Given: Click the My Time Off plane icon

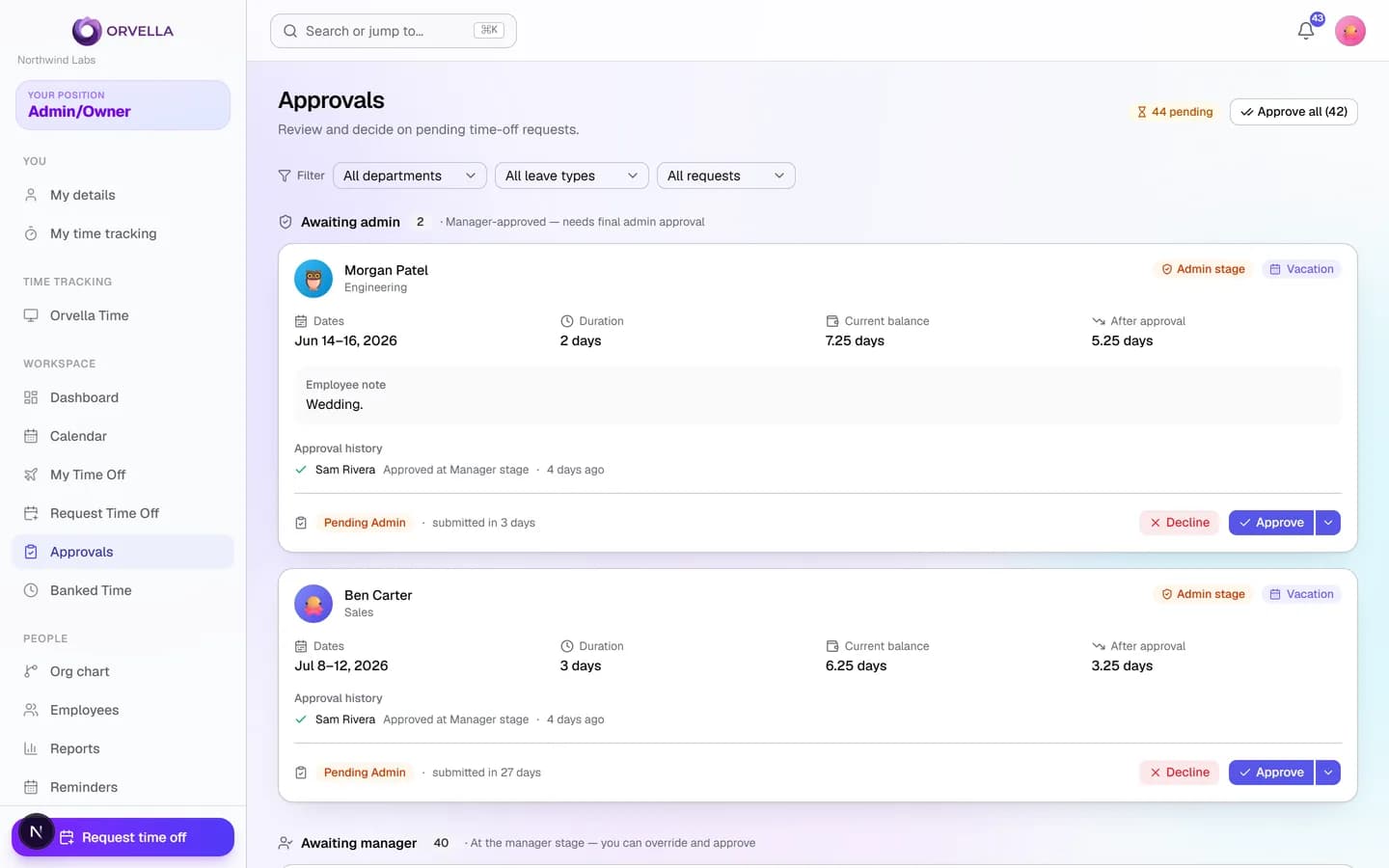Looking at the screenshot, I should (31, 475).
